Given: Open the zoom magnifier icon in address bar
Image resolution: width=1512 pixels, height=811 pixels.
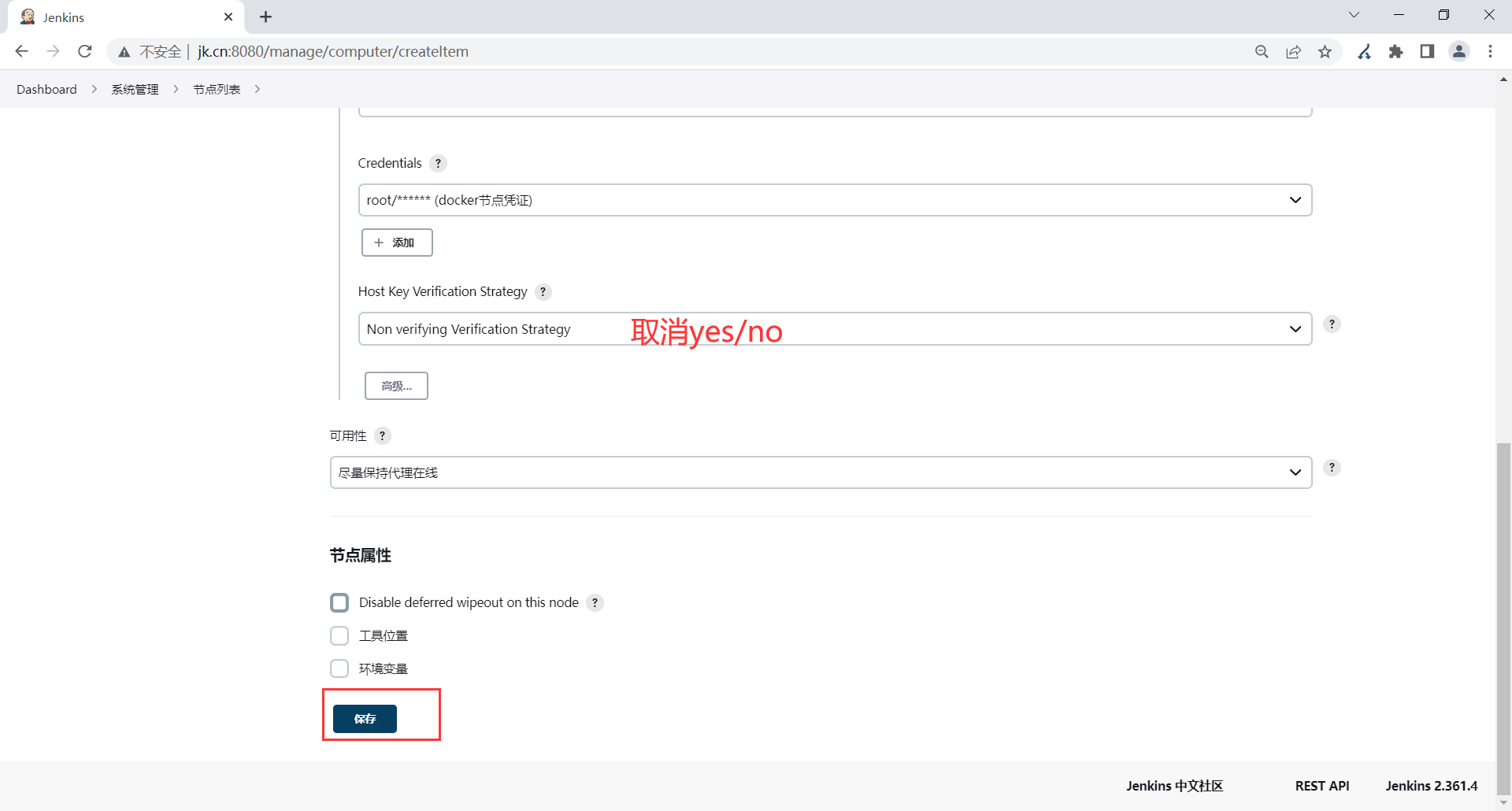Looking at the screenshot, I should pyautogui.click(x=1262, y=51).
